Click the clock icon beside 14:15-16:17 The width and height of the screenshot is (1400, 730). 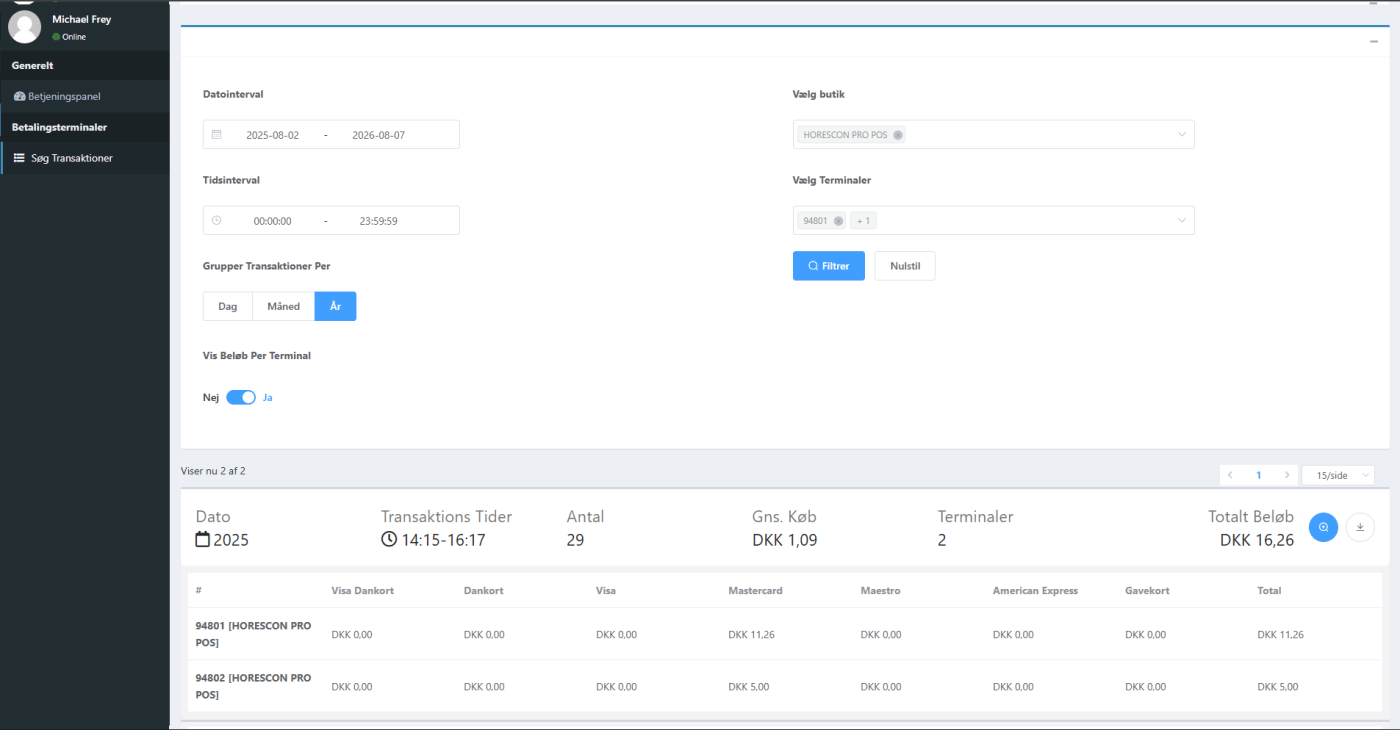[x=389, y=540]
